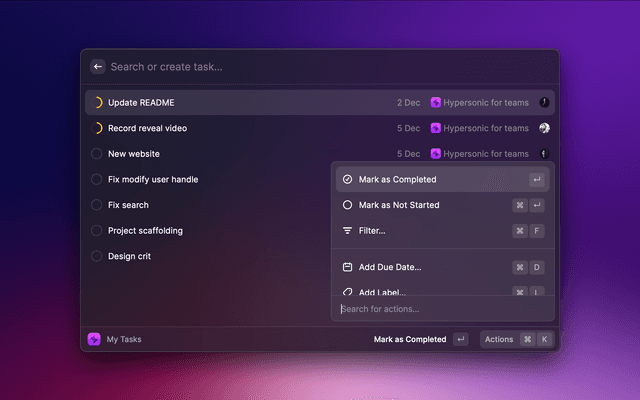640x400 pixels.
Task: Toggle status circle for Fix modify user handle
Action: [97, 180]
